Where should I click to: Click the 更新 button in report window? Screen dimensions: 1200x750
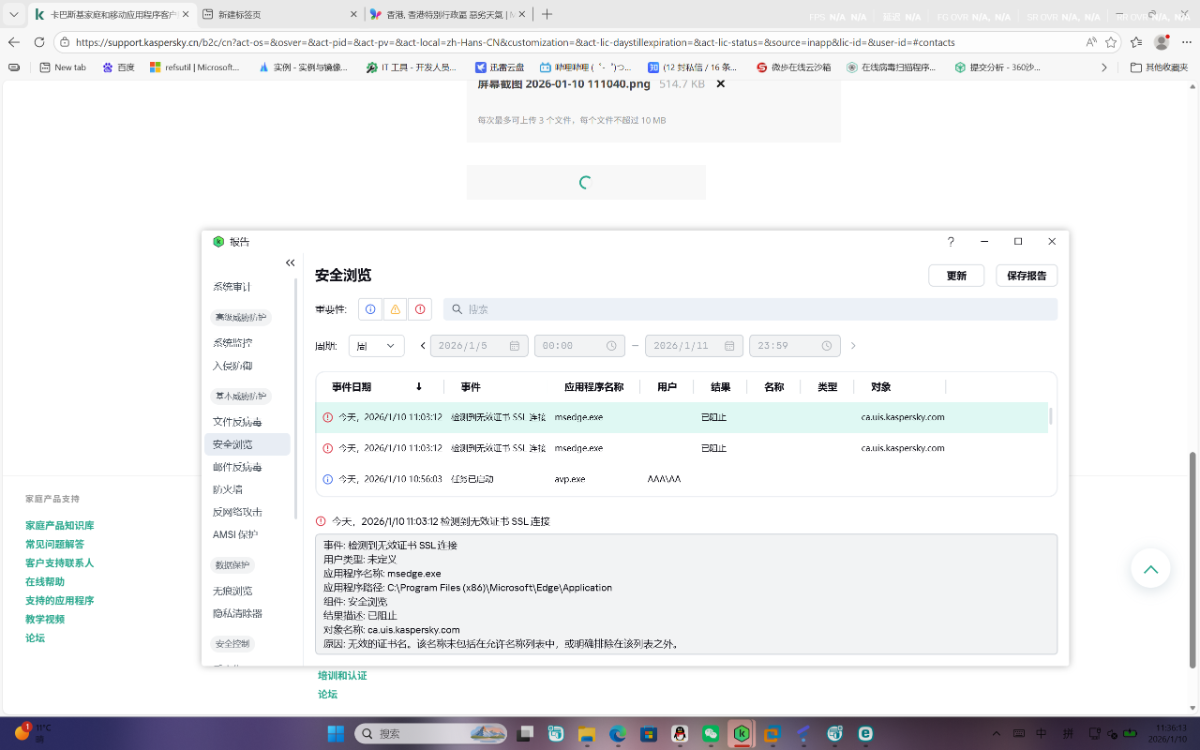pos(956,276)
